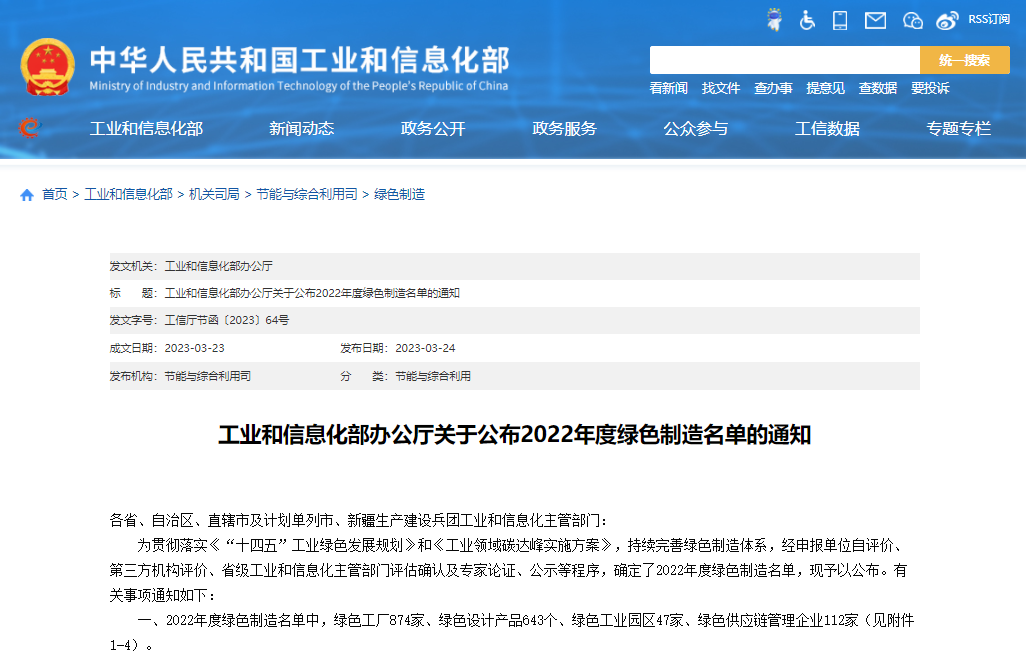1026x662 pixels.
Task: Select 政务服务 in the navigation bar
Action: 564,128
